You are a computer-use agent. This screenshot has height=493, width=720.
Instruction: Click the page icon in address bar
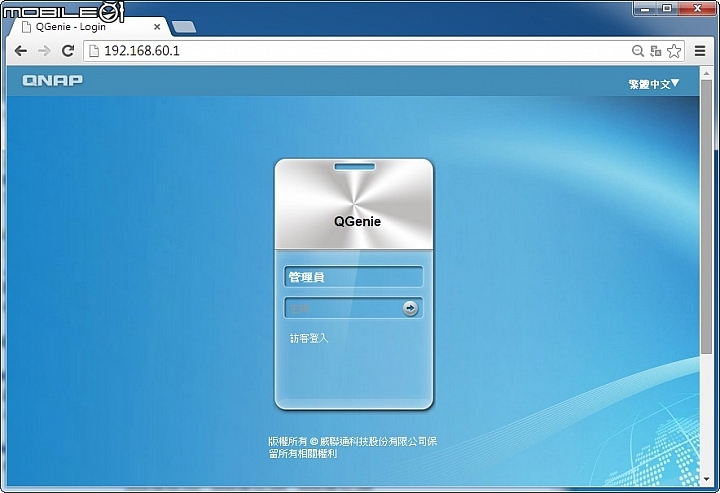click(94, 51)
